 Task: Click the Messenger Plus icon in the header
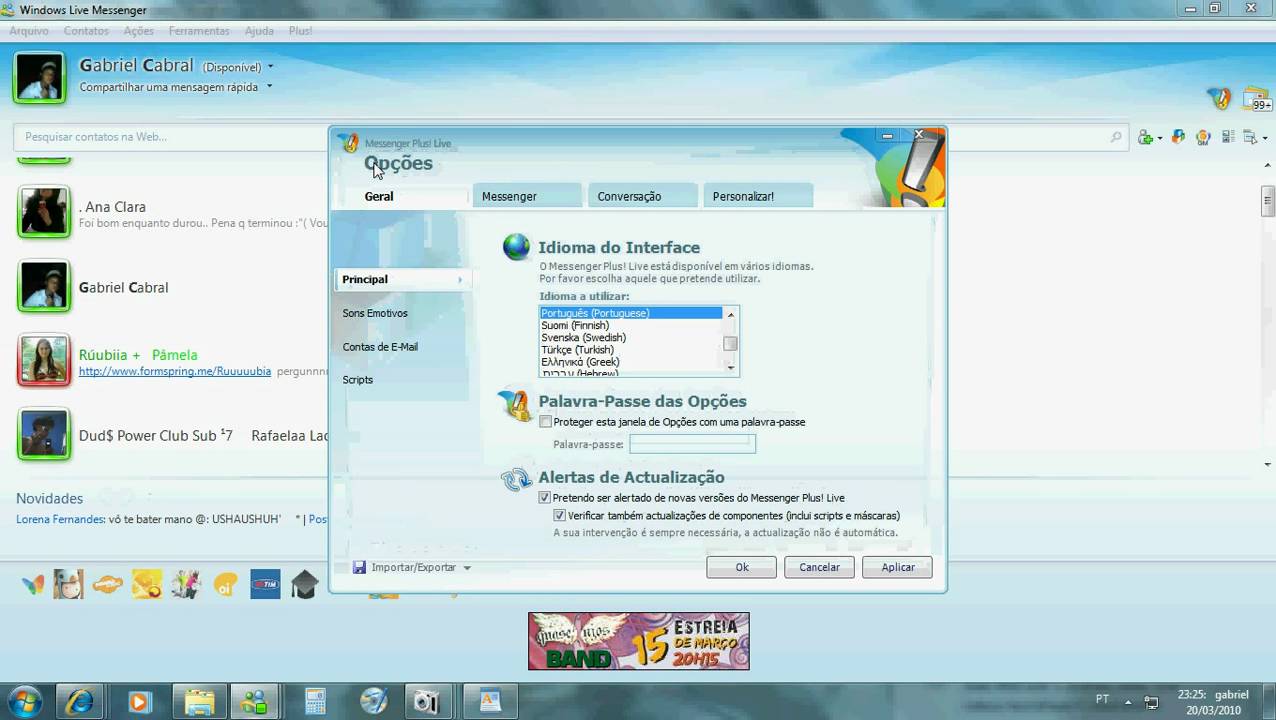pyautogui.click(x=1219, y=98)
